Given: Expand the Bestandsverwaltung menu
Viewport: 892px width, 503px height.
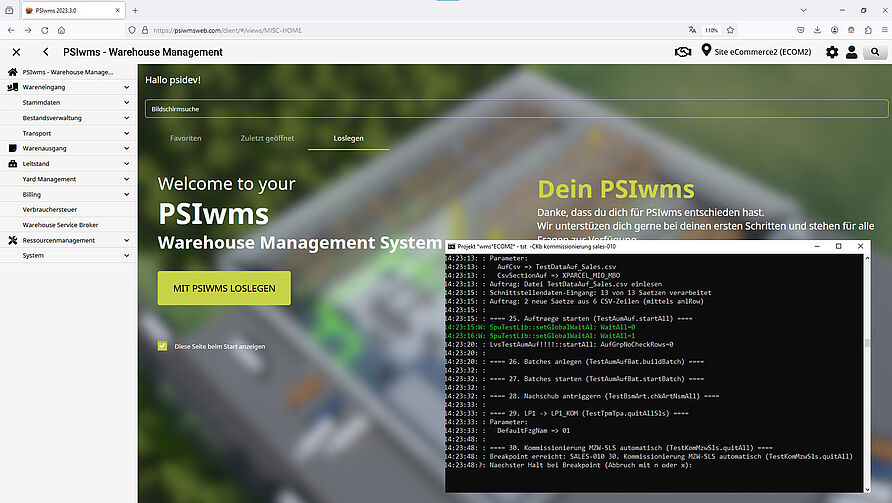Looking at the screenshot, I should click(126, 118).
